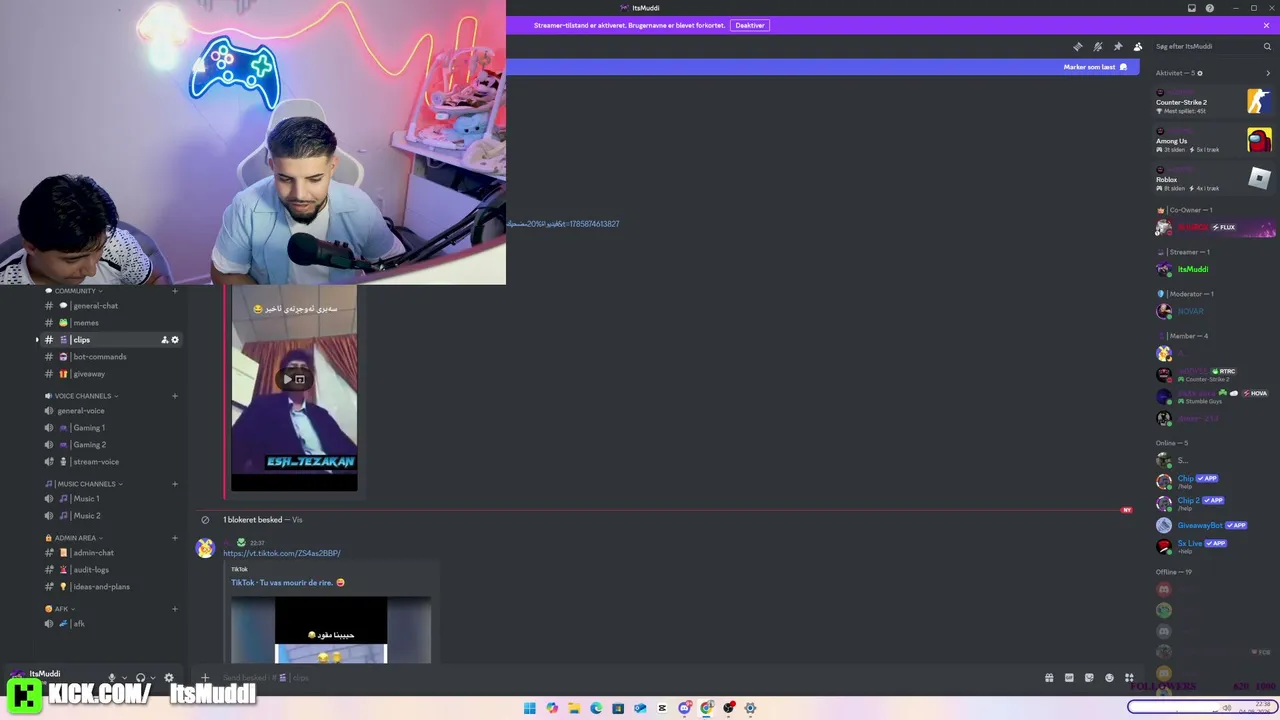The width and height of the screenshot is (1280, 720).
Task: Collapse the COMMUNITY category
Action: tap(74, 291)
